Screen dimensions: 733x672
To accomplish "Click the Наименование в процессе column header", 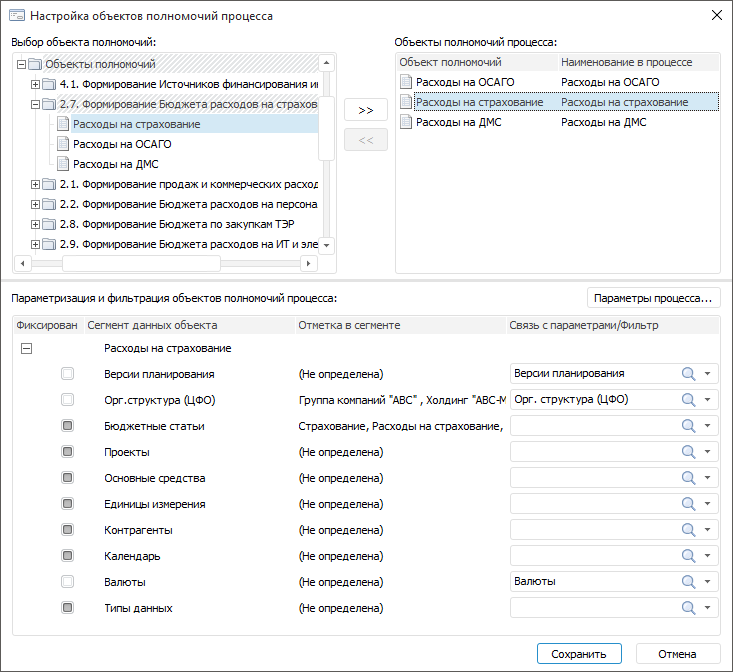I will [x=626, y=62].
